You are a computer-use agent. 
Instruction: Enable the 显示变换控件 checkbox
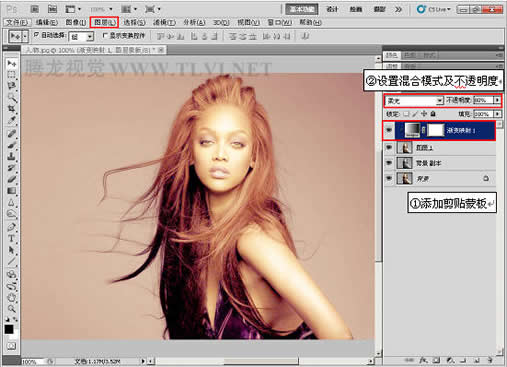(x=105, y=35)
